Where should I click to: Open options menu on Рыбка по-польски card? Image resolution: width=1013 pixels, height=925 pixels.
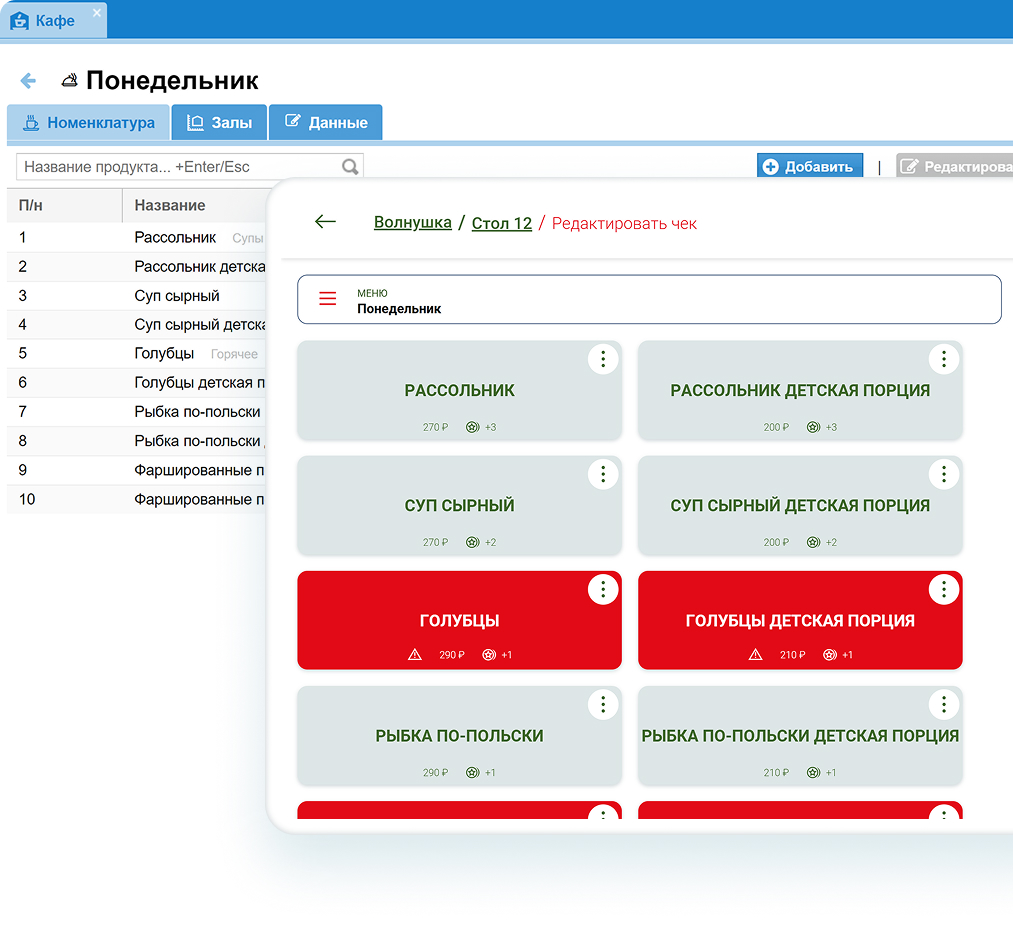[x=603, y=704]
